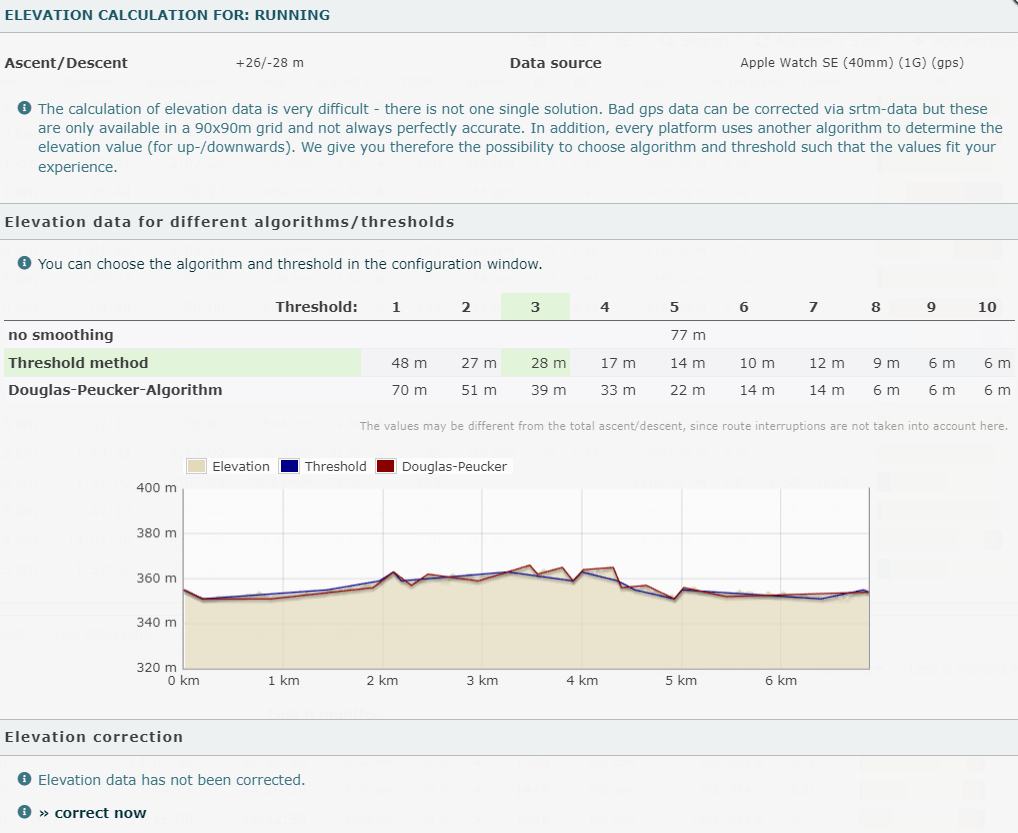The height and width of the screenshot is (833, 1018).
Task: Click the "Threshold:" header label
Action: point(317,307)
